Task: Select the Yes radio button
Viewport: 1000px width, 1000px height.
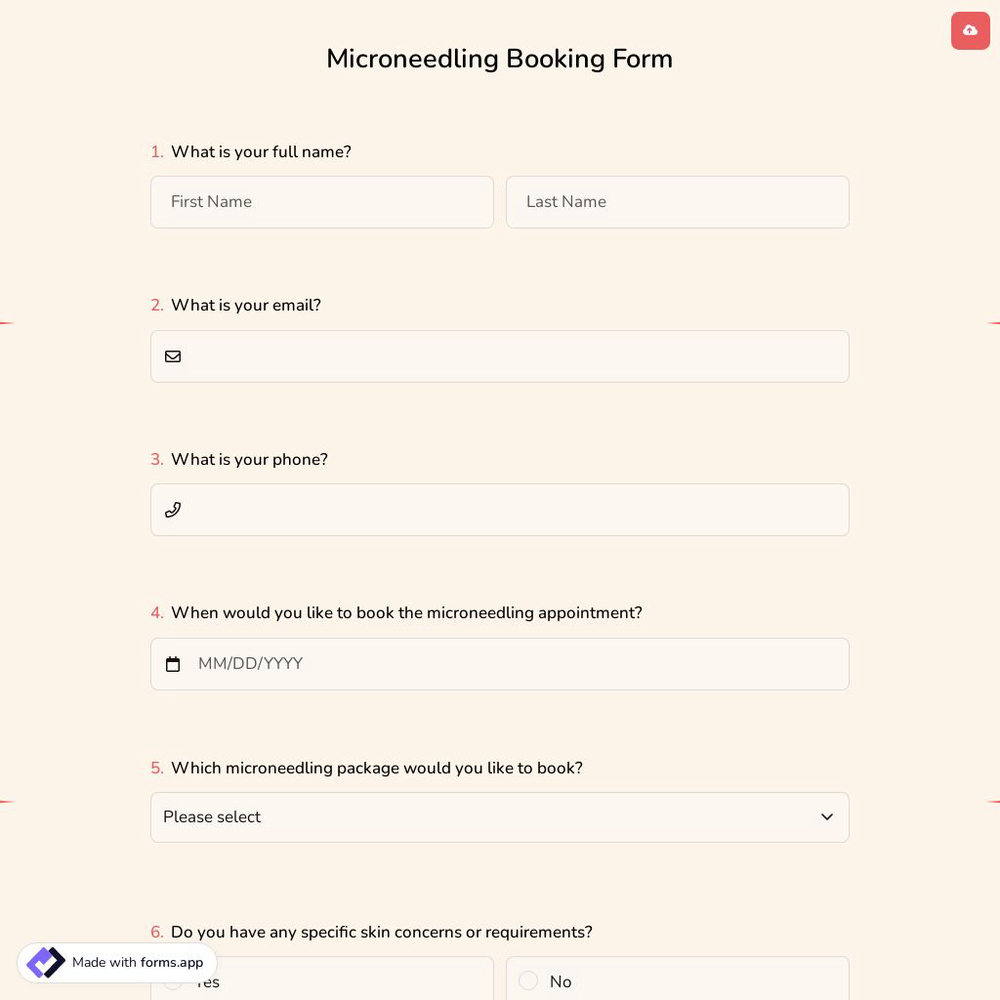Action: tap(173, 981)
